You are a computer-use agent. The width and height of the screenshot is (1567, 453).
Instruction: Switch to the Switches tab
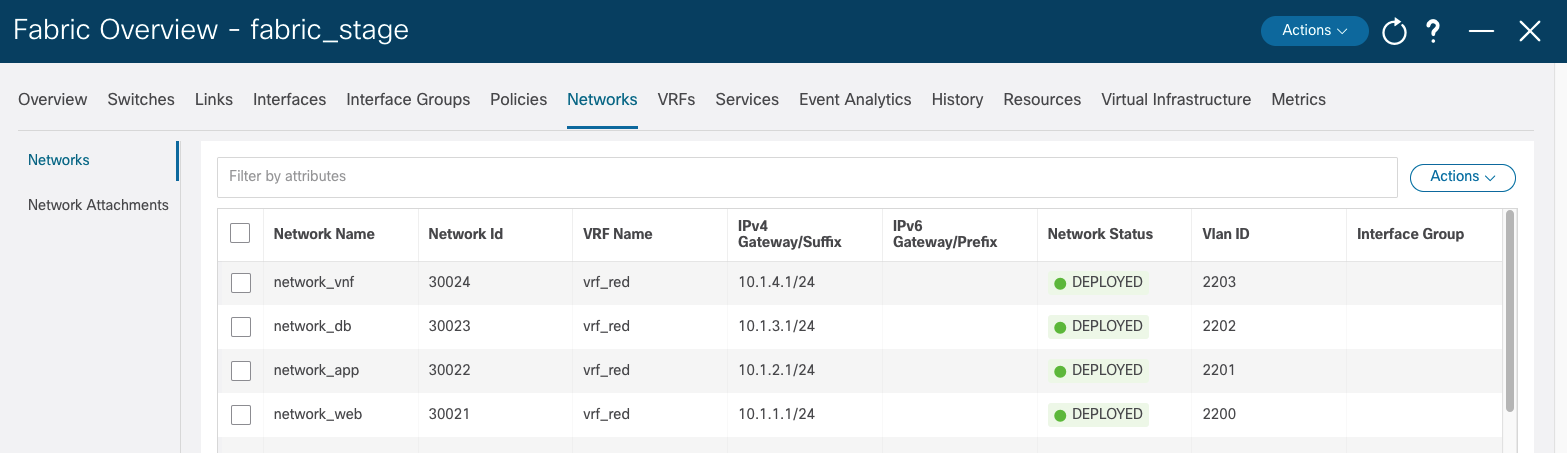pos(141,99)
